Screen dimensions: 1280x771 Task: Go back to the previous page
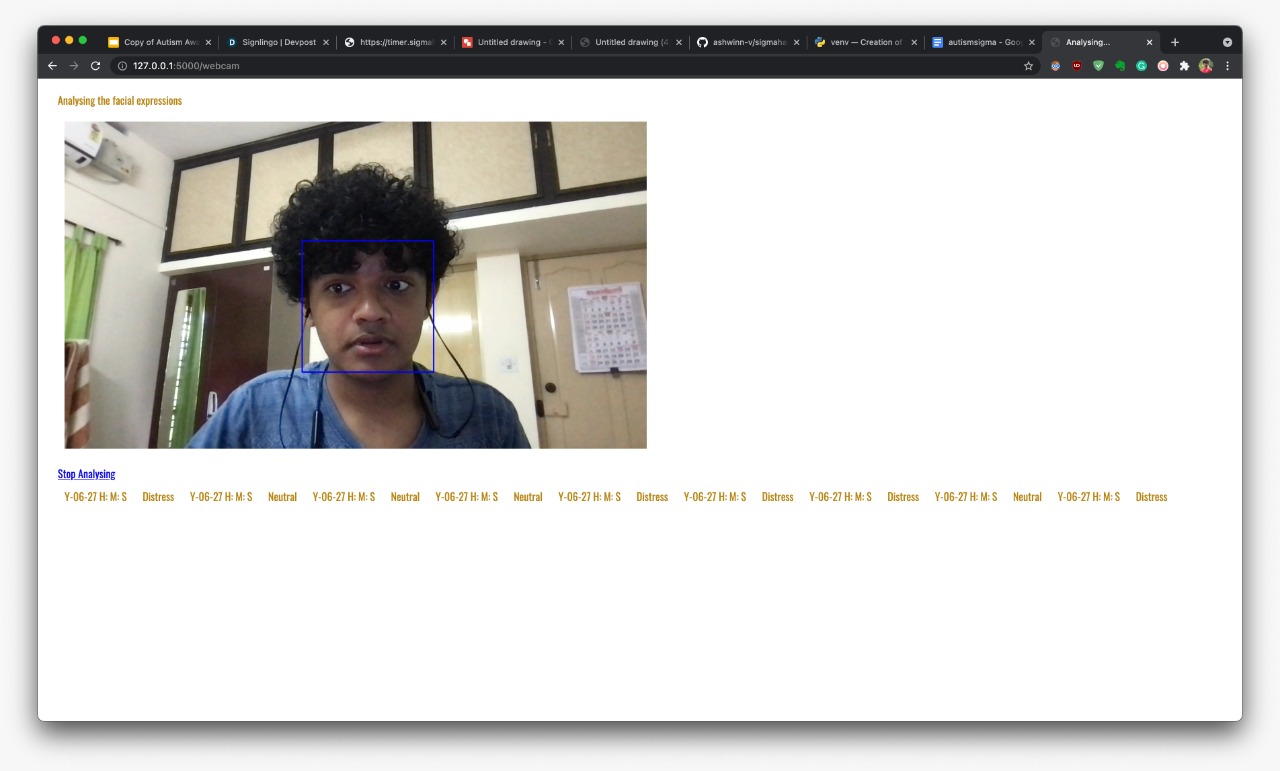pos(53,66)
